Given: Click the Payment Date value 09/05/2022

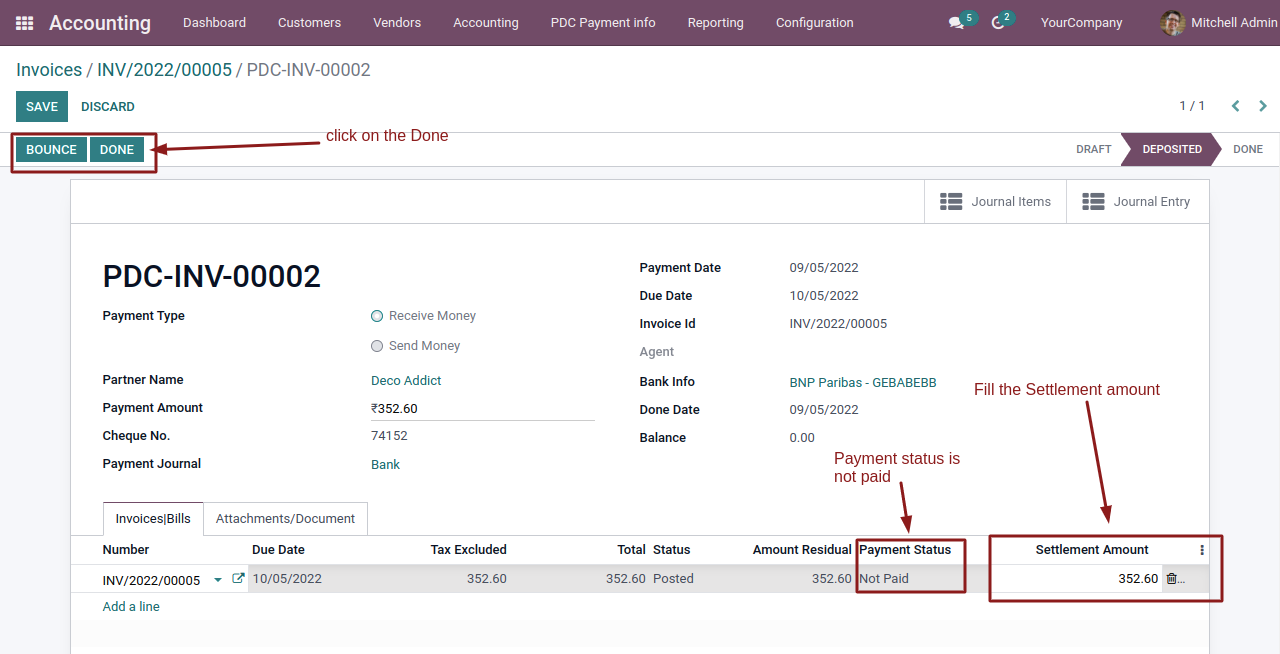Looking at the screenshot, I should coord(824,268).
